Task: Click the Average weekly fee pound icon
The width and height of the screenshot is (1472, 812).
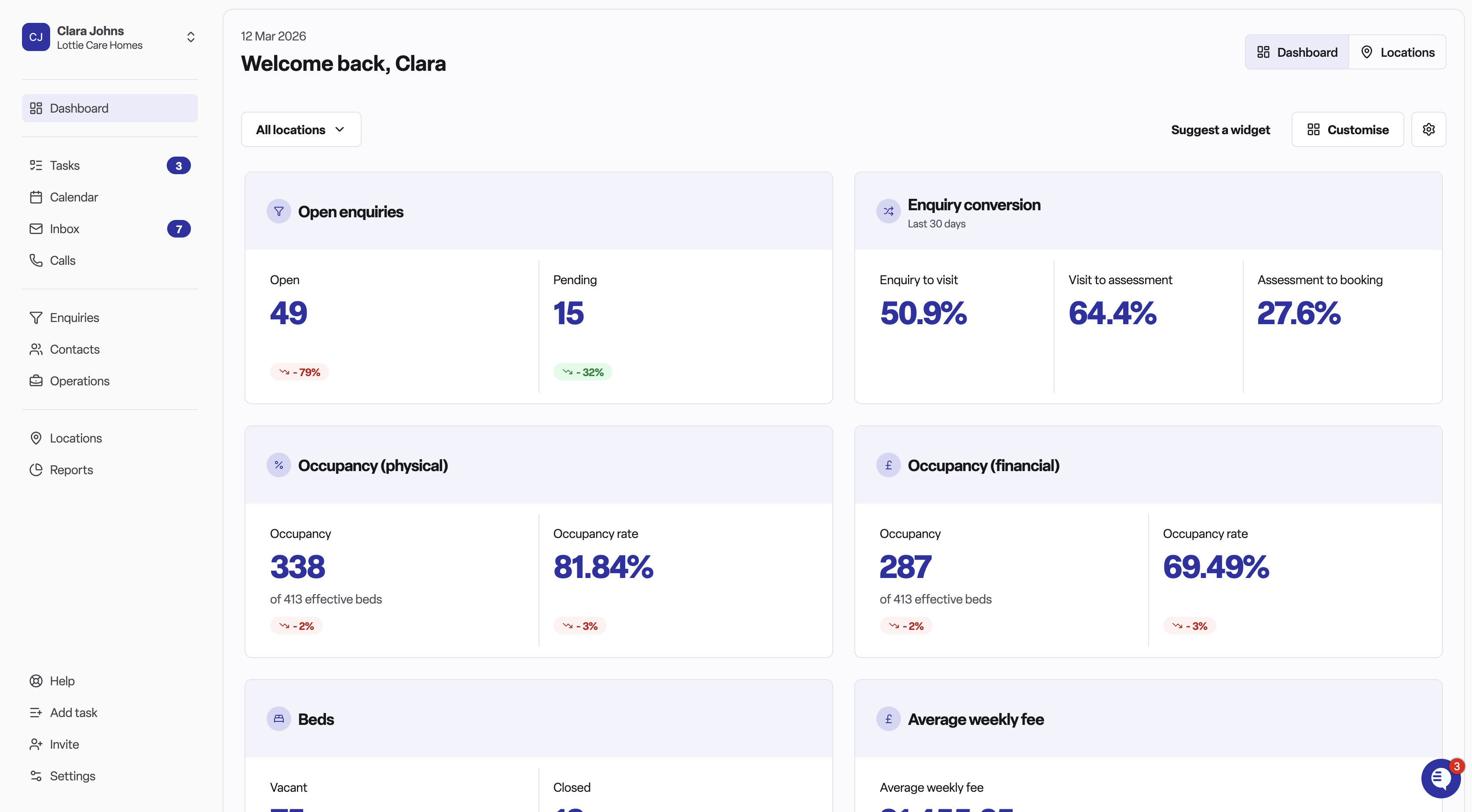Action: [x=889, y=719]
